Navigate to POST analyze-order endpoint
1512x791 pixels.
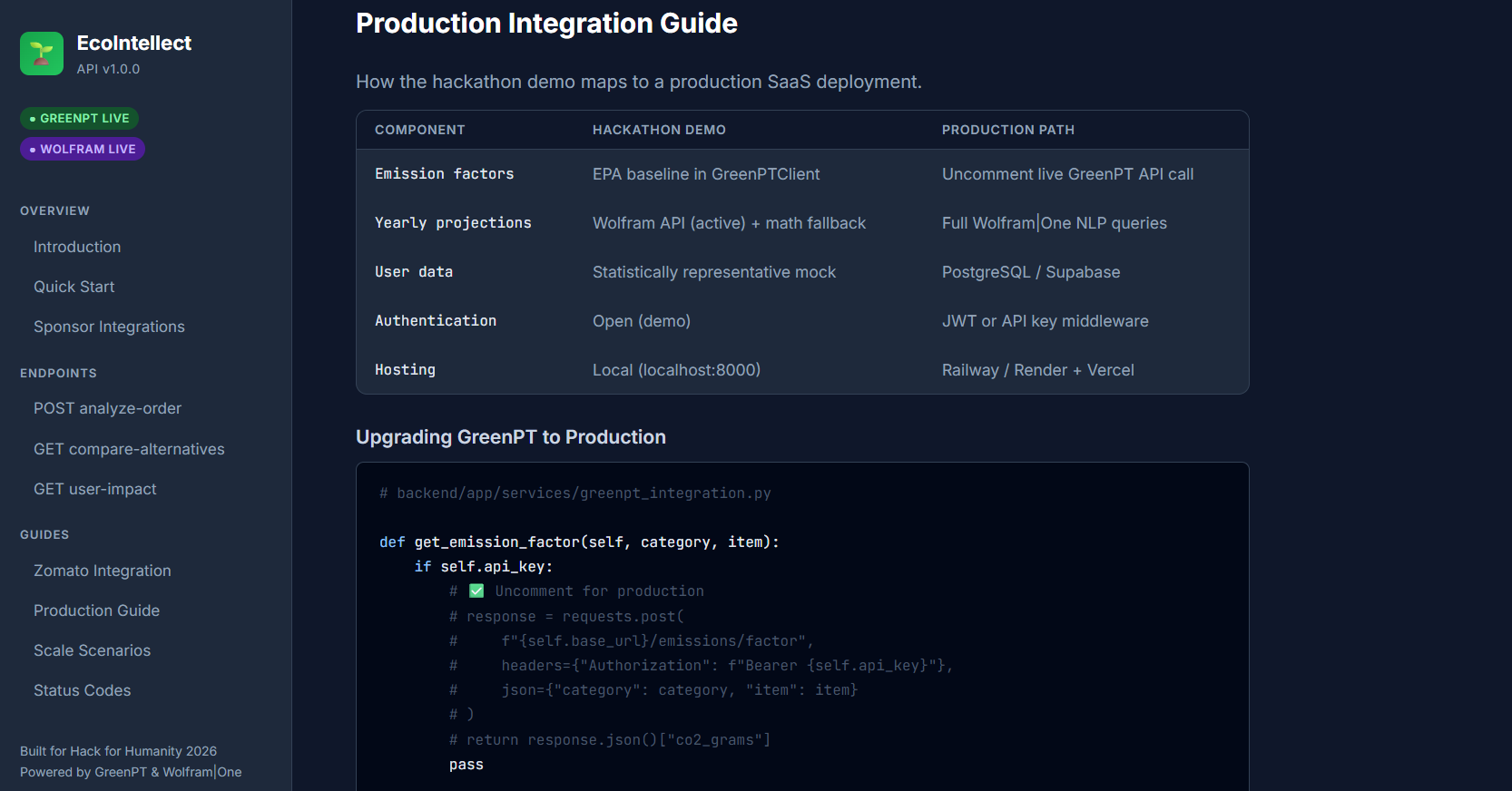pos(107,408)
